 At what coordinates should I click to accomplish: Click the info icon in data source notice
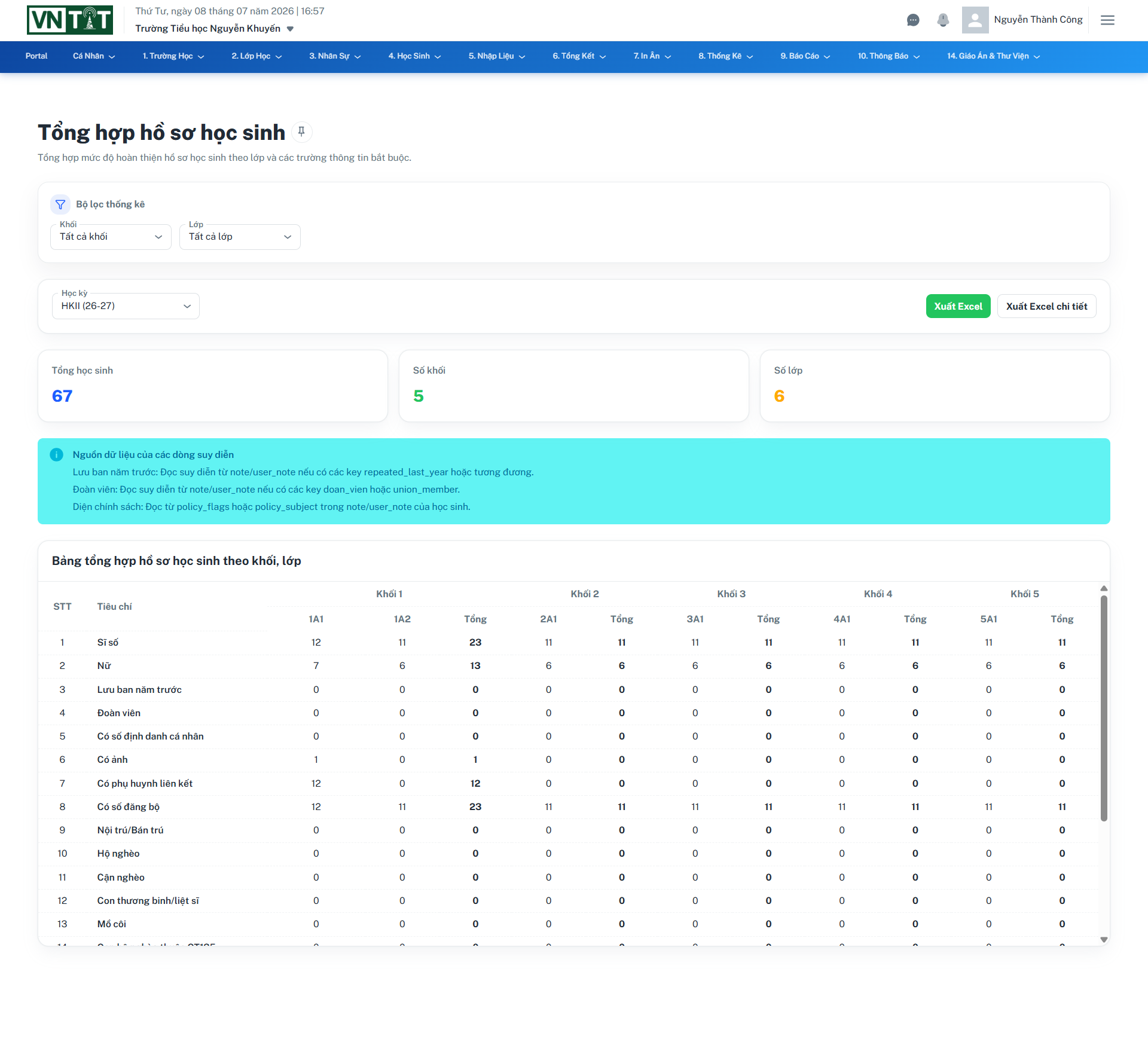point(57,455)
